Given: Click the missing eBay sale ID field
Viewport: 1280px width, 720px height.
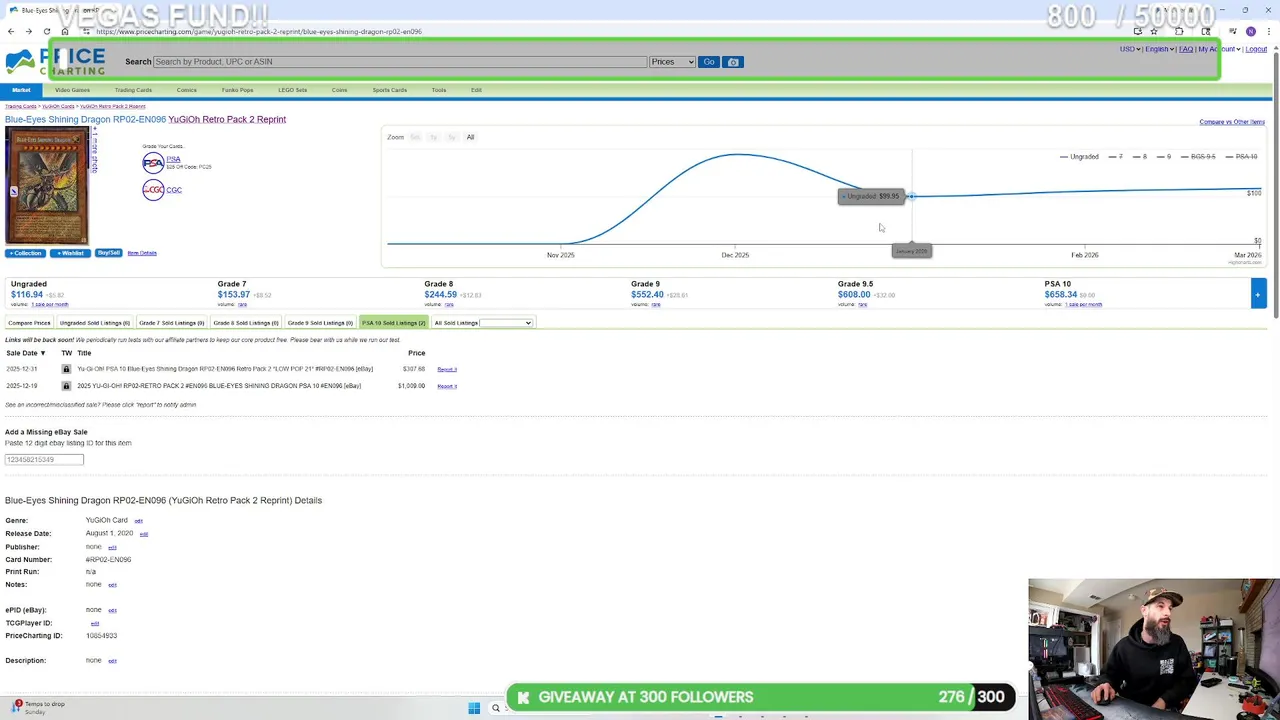Looking at the screenshot, I should pos(44,460).
